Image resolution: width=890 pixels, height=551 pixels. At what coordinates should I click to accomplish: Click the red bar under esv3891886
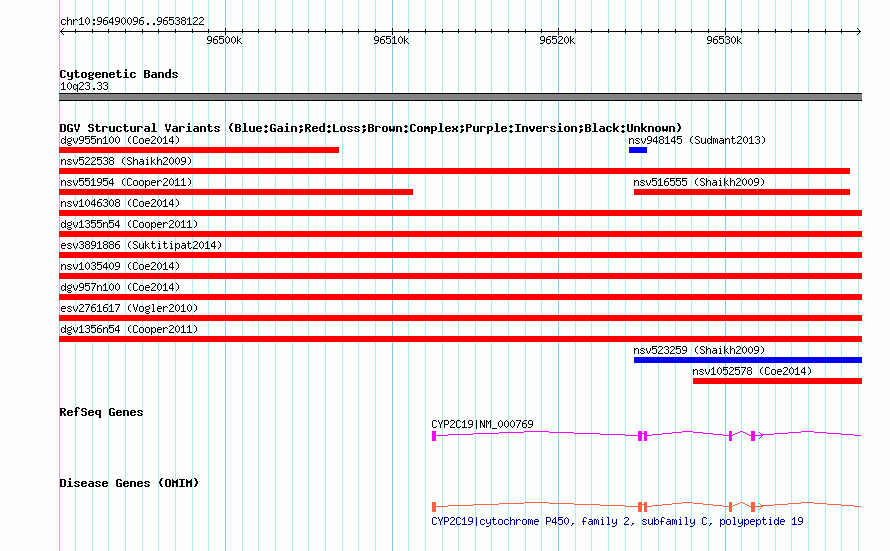[x=460, y=255]
